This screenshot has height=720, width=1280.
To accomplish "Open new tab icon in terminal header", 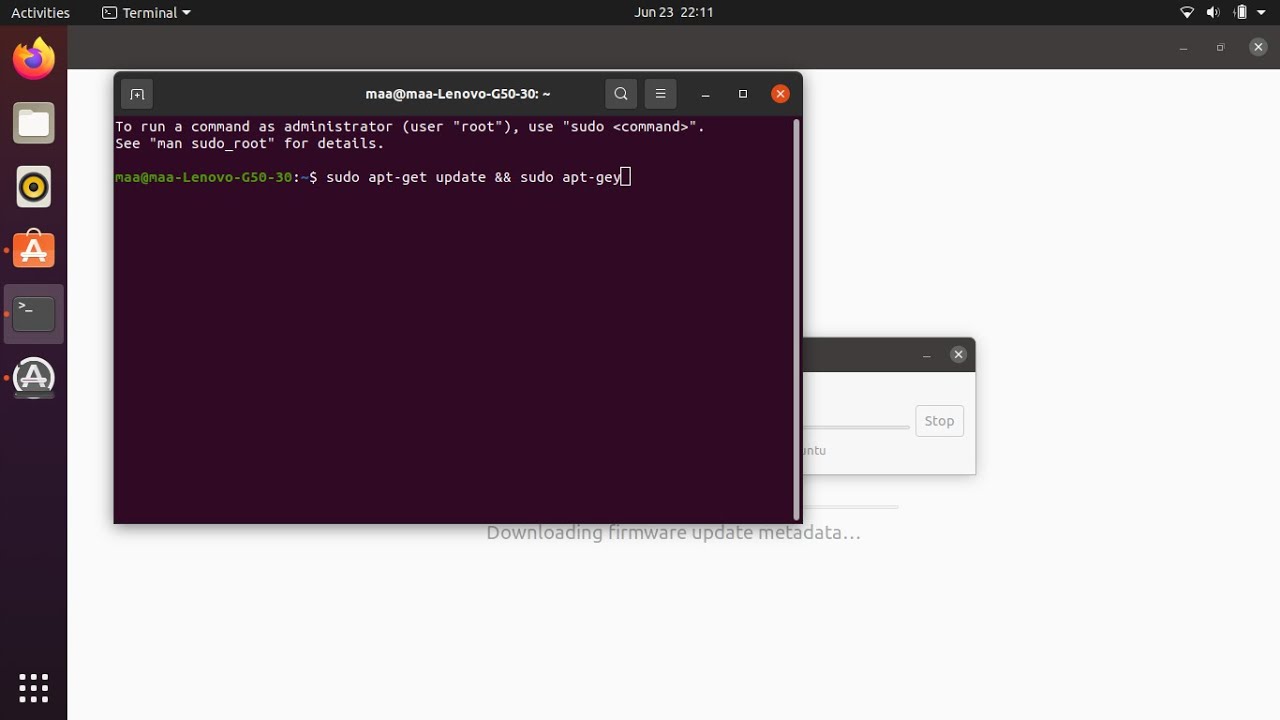I will pos(137,94).
